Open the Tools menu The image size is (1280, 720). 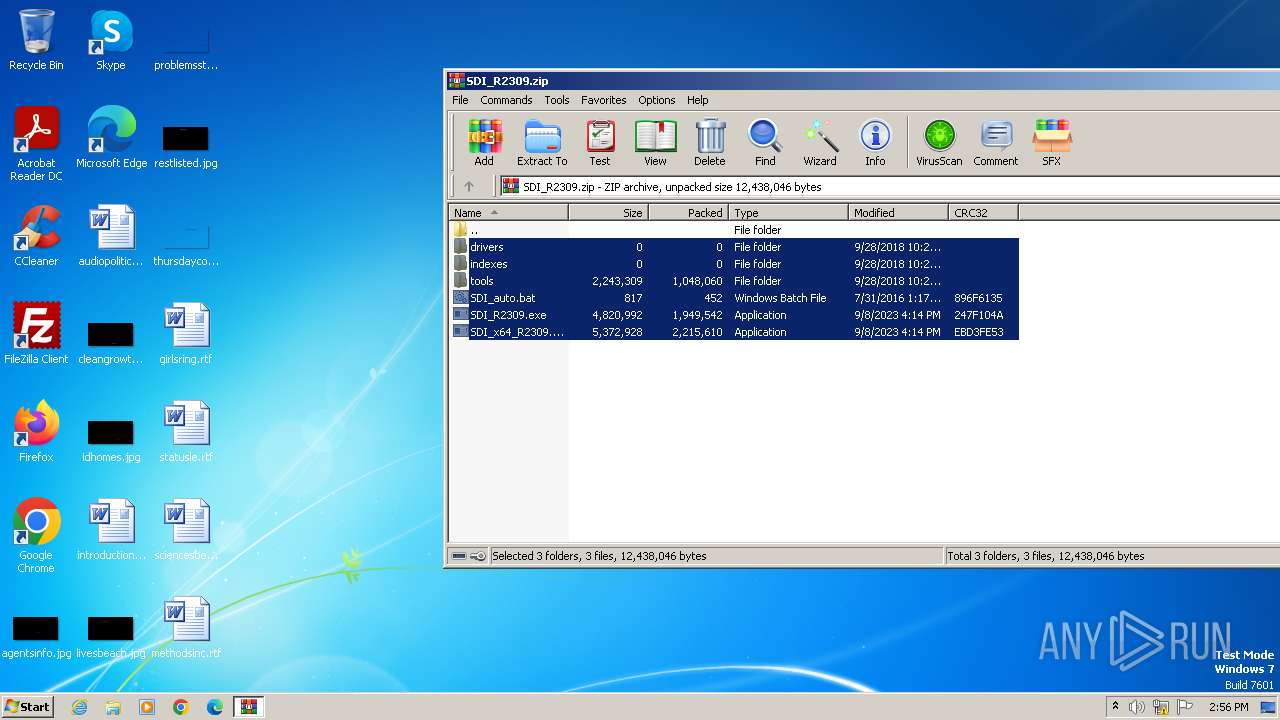[x=557, y=100]
